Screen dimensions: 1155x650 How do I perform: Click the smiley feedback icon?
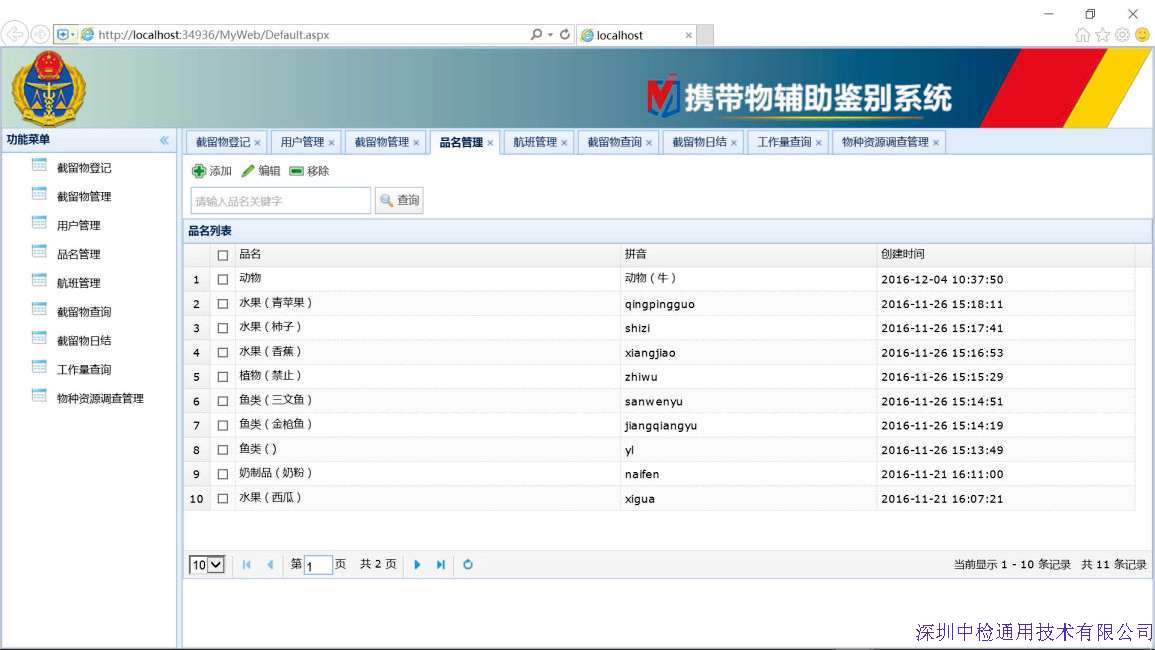[x=1142, y=35]
